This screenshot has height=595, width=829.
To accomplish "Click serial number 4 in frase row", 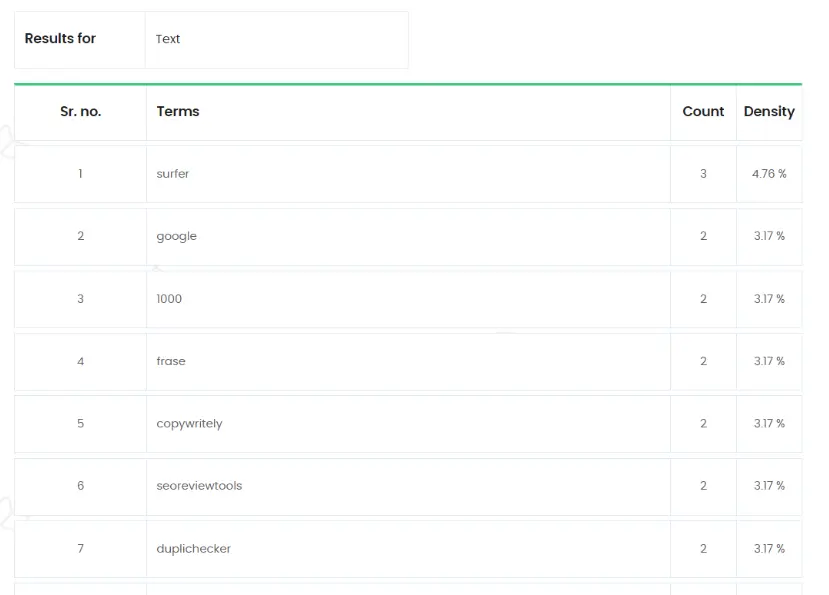I will coord(80,361).
